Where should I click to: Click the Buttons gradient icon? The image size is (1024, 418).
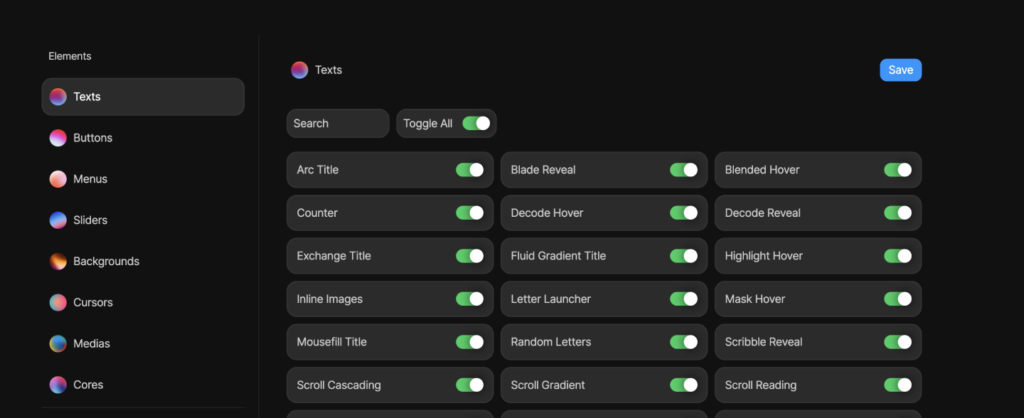click(x=58, y=138)
